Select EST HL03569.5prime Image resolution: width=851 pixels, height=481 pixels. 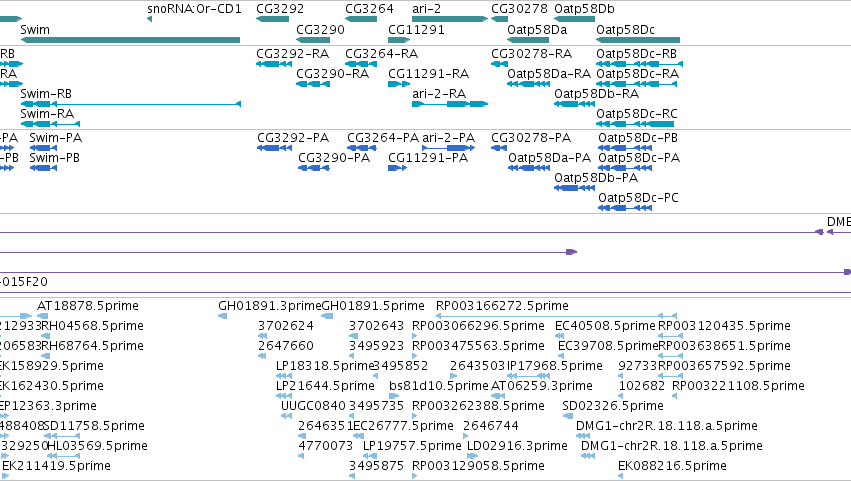tap(64, 456)
